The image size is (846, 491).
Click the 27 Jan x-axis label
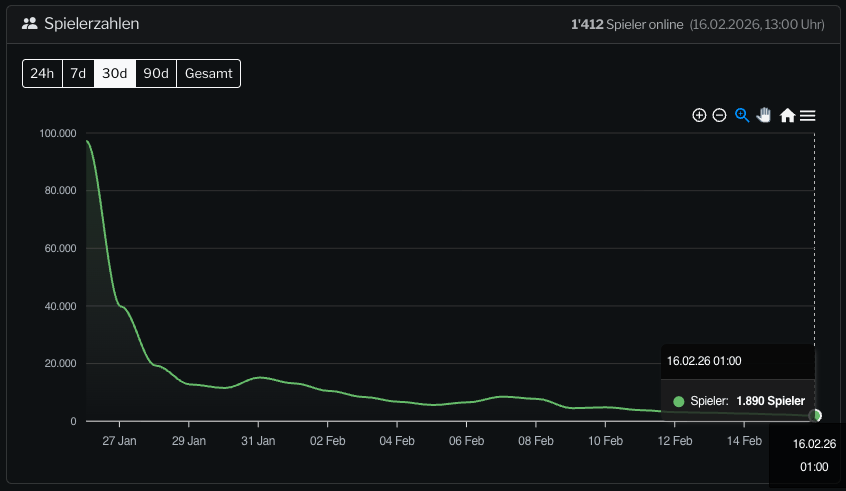(119, 440)
